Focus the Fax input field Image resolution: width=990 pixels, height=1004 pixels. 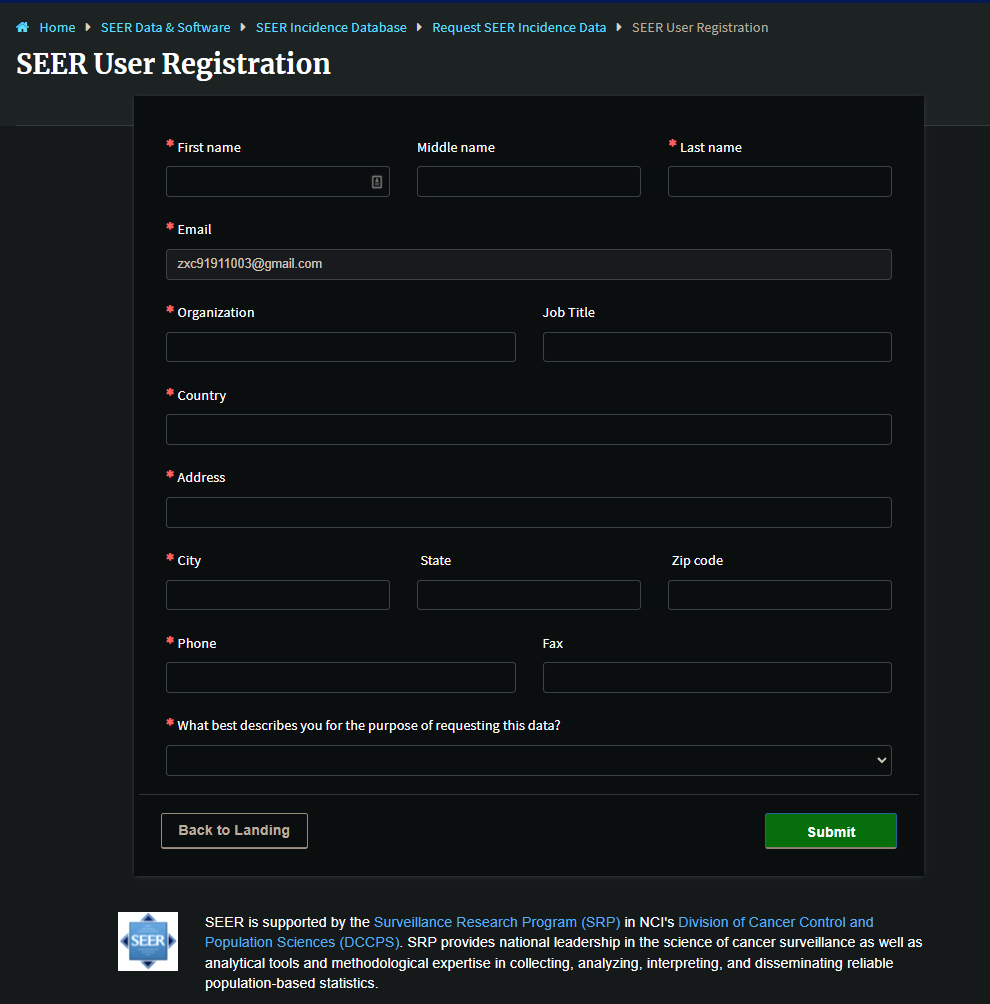click(x=717, y=677)
